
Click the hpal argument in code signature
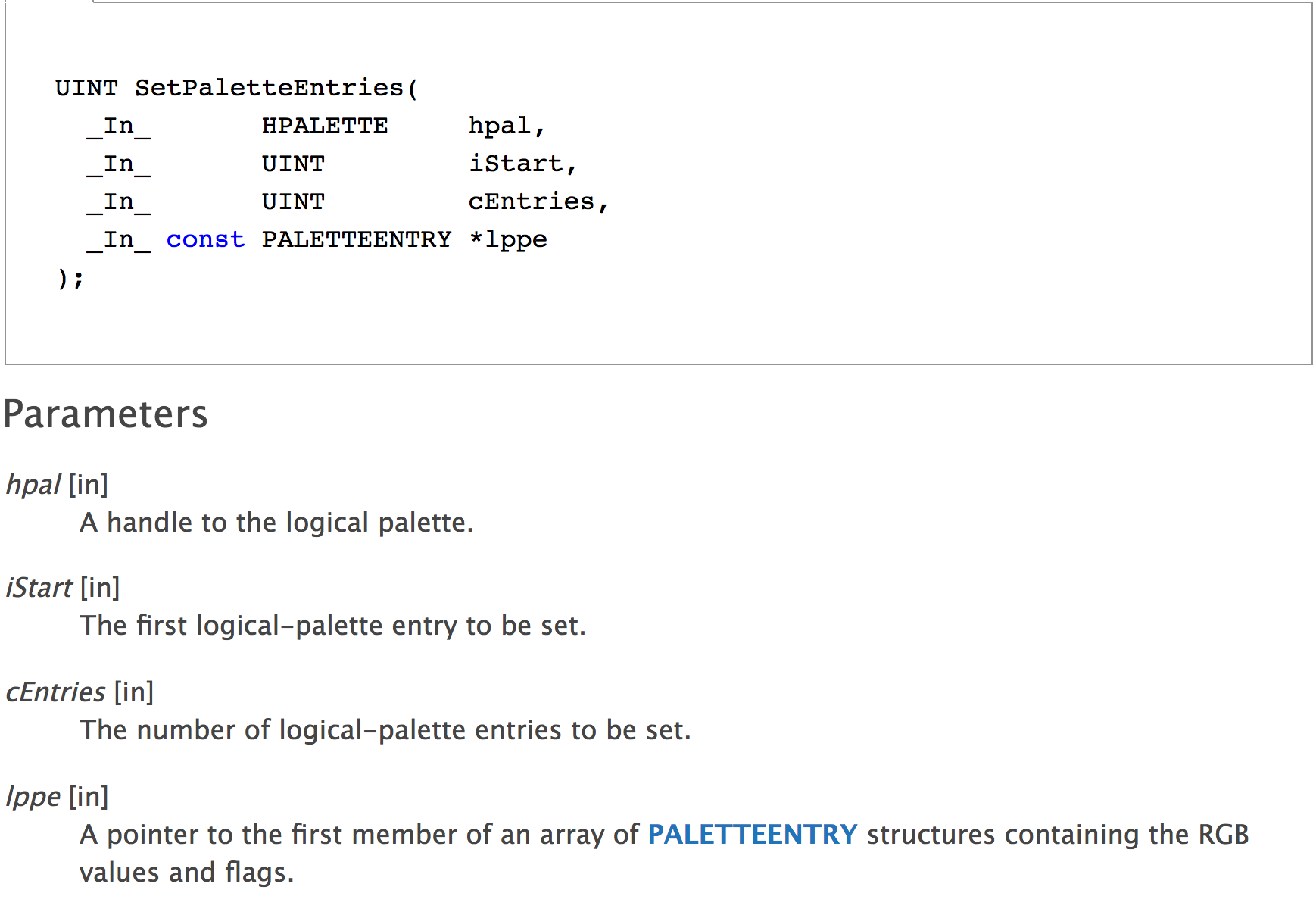[x=500, y=126]
